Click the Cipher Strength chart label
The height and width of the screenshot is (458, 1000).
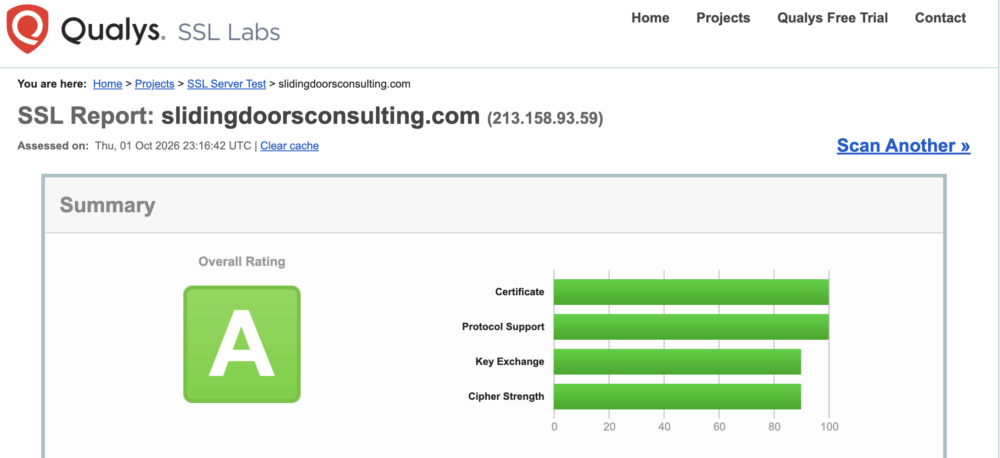[x=506, y=396]
